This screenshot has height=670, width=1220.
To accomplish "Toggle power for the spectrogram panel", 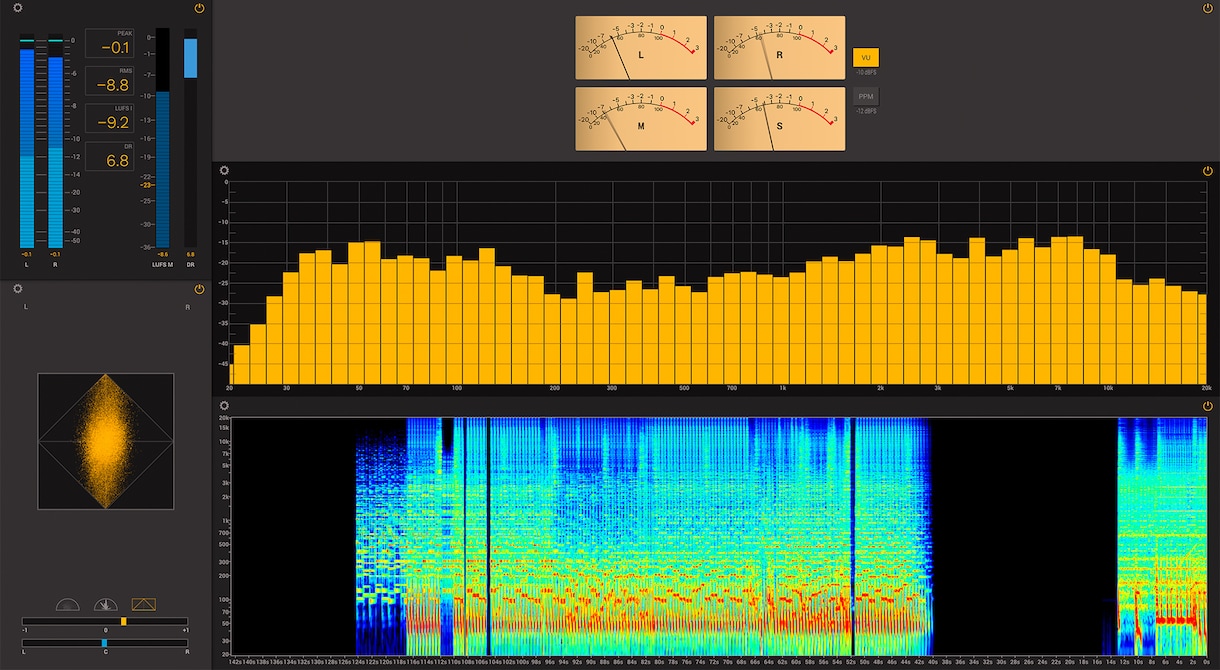I will [x=1207, y=406].
